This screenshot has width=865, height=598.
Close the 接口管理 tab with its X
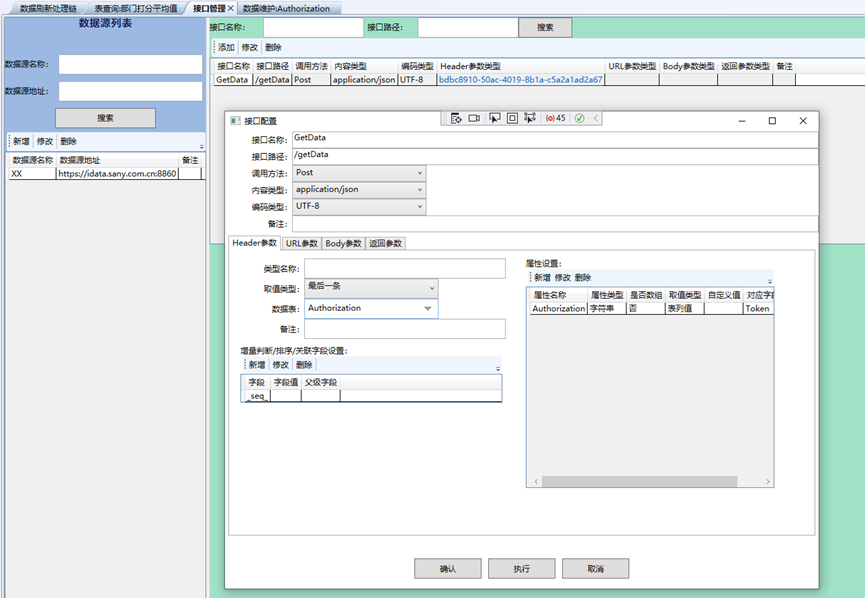tap(231, 8)
